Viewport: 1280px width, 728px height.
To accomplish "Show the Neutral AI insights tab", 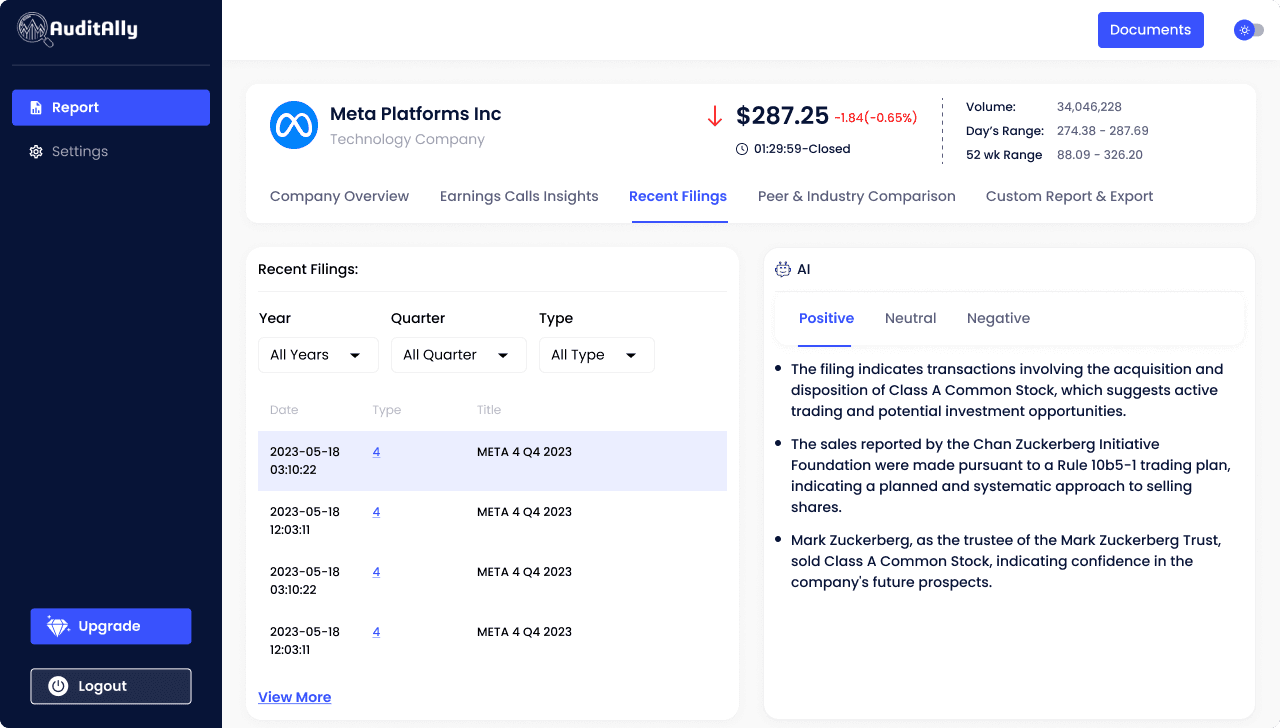I will [910, 318].
